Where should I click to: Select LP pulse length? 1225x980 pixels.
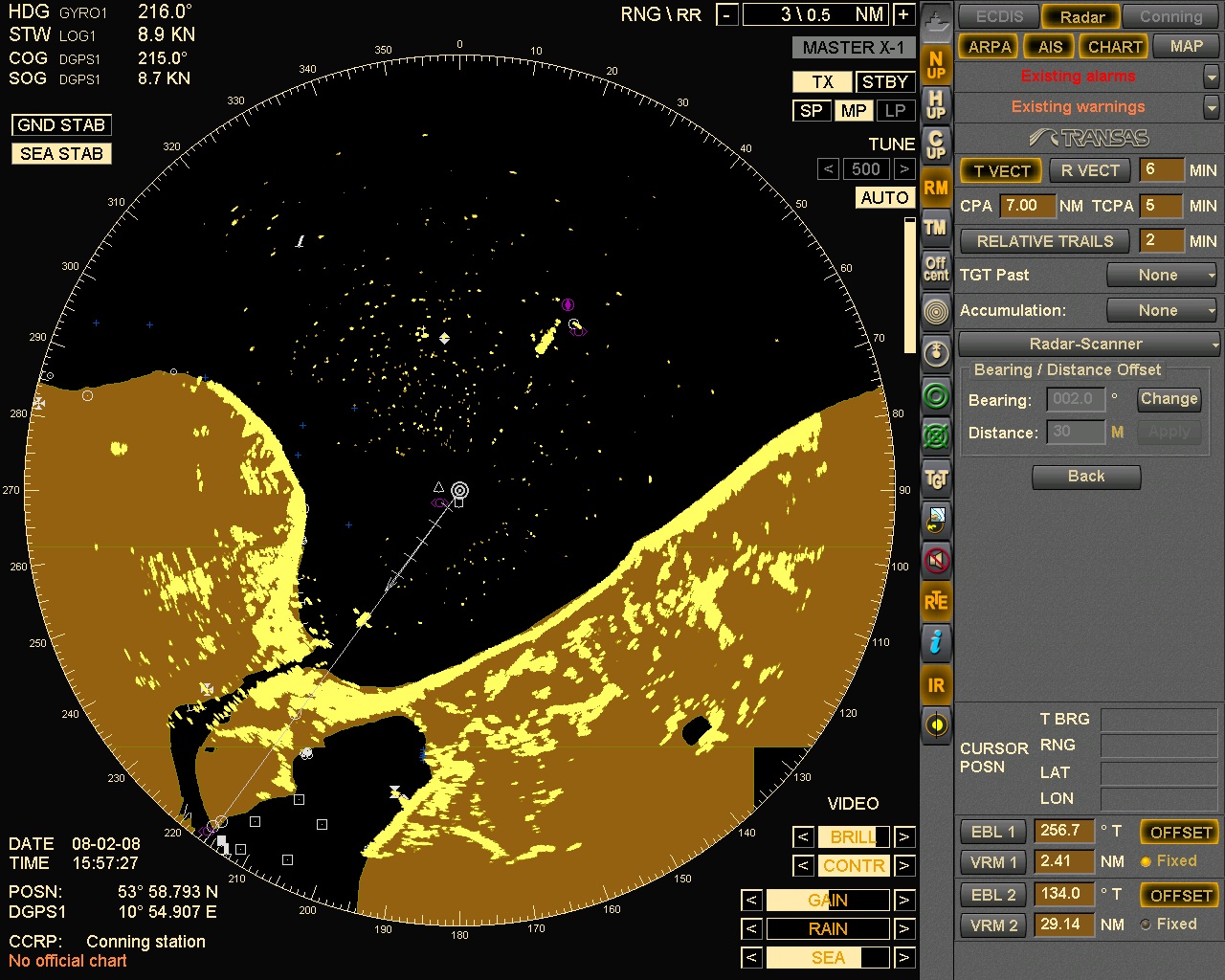tap(895, 110)
